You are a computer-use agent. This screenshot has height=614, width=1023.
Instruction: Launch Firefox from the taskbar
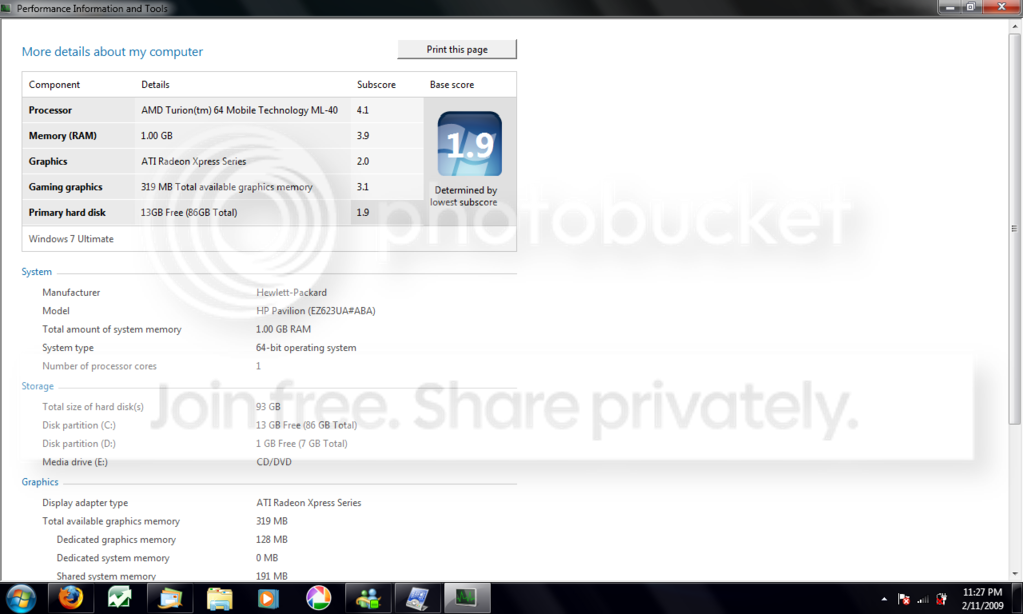point(70,598)
